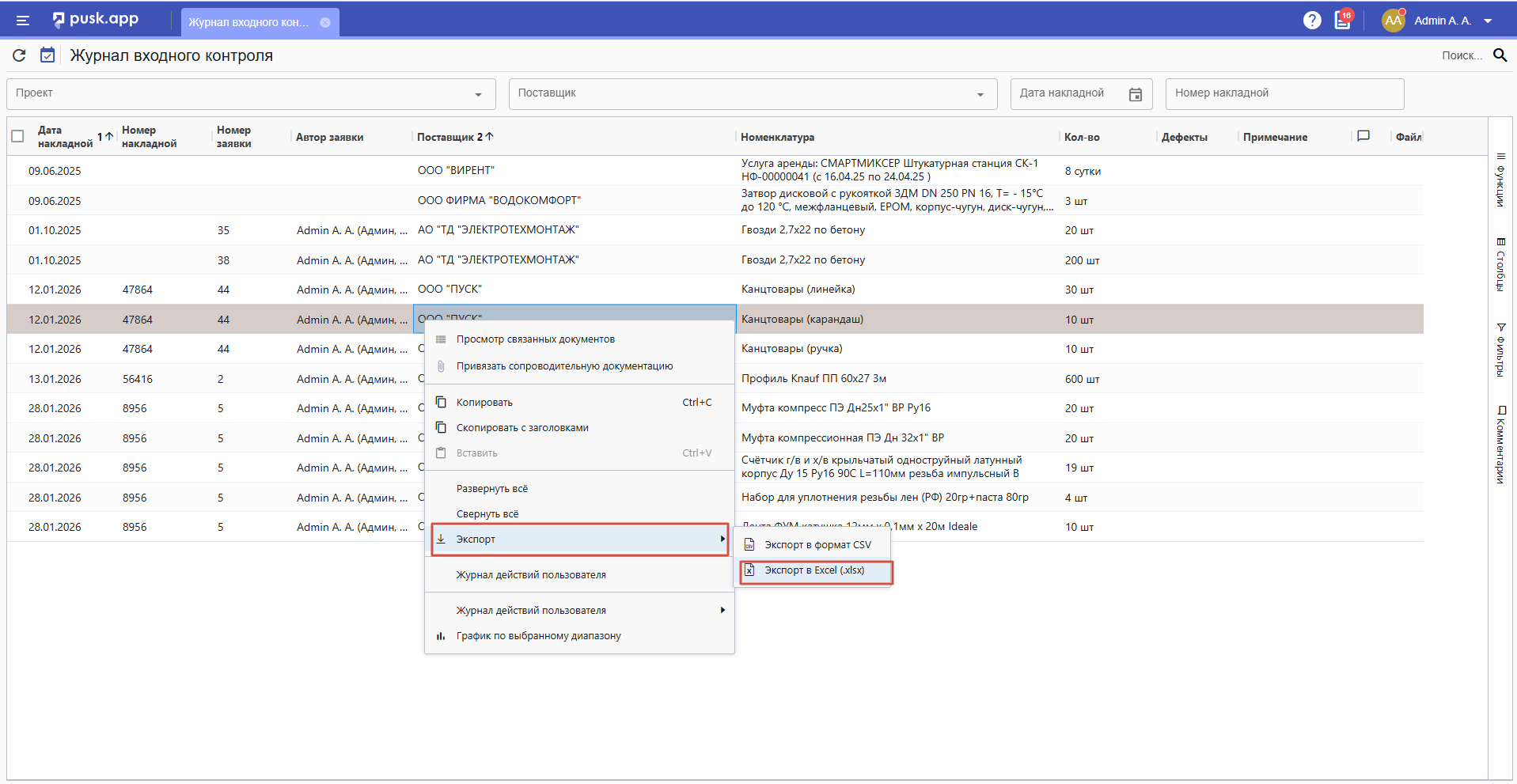Toggle the select-all checkbox in table header
This screenshot has height=784, width=1517.
coord(18,136)
